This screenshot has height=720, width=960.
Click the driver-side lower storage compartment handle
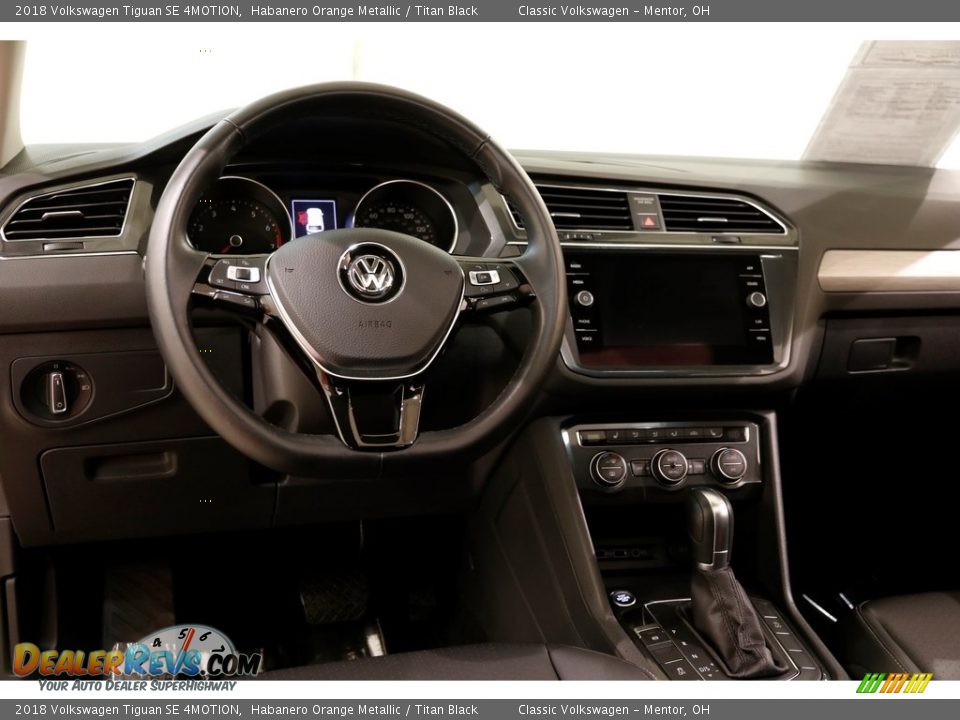click(132, 466)
